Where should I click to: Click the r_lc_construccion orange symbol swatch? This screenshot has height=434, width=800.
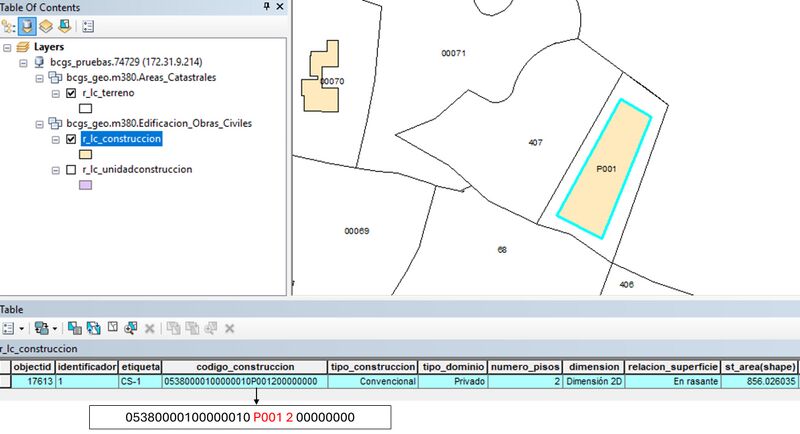[85, 155]
